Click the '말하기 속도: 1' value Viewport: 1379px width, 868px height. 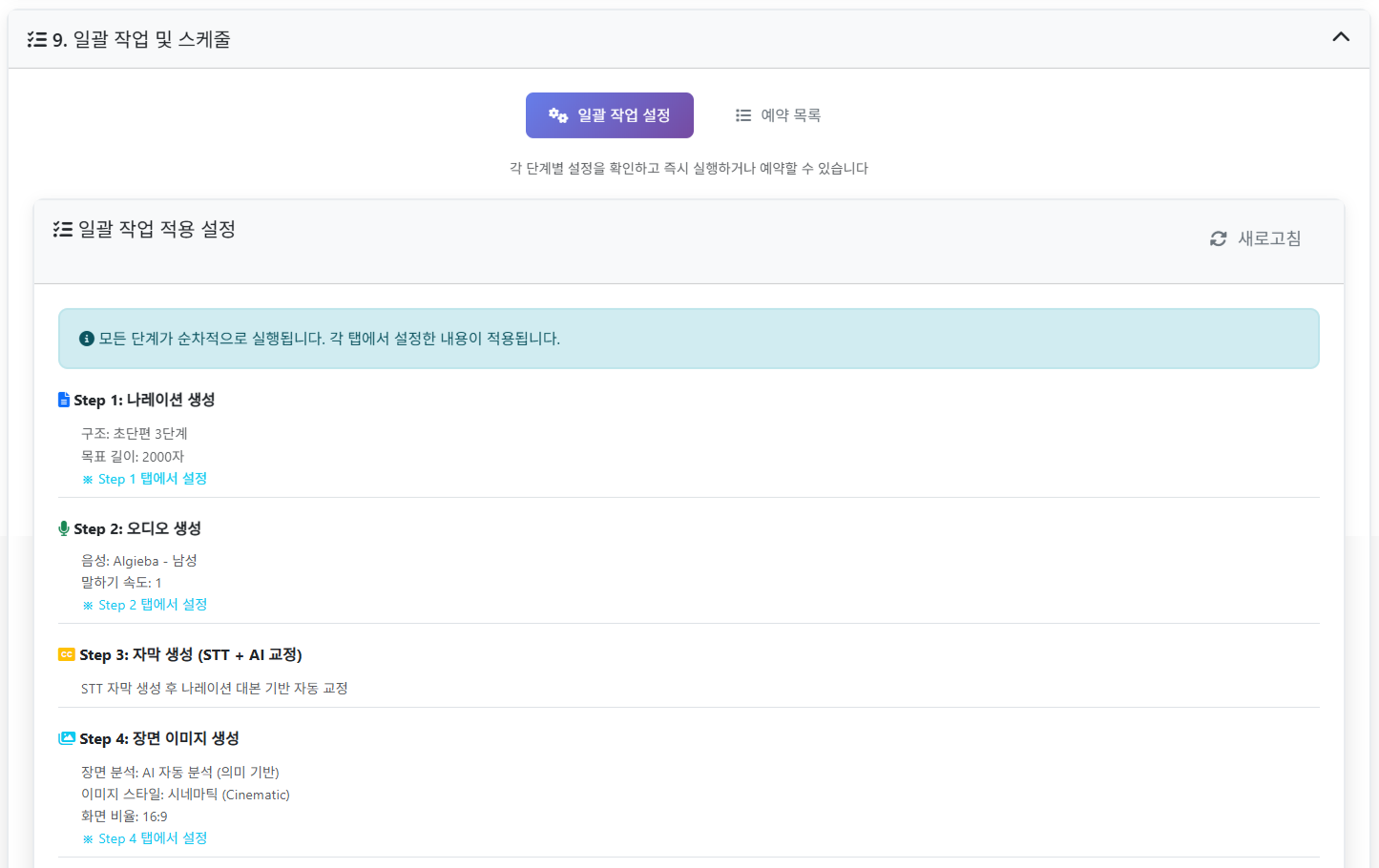pos(121,583)
